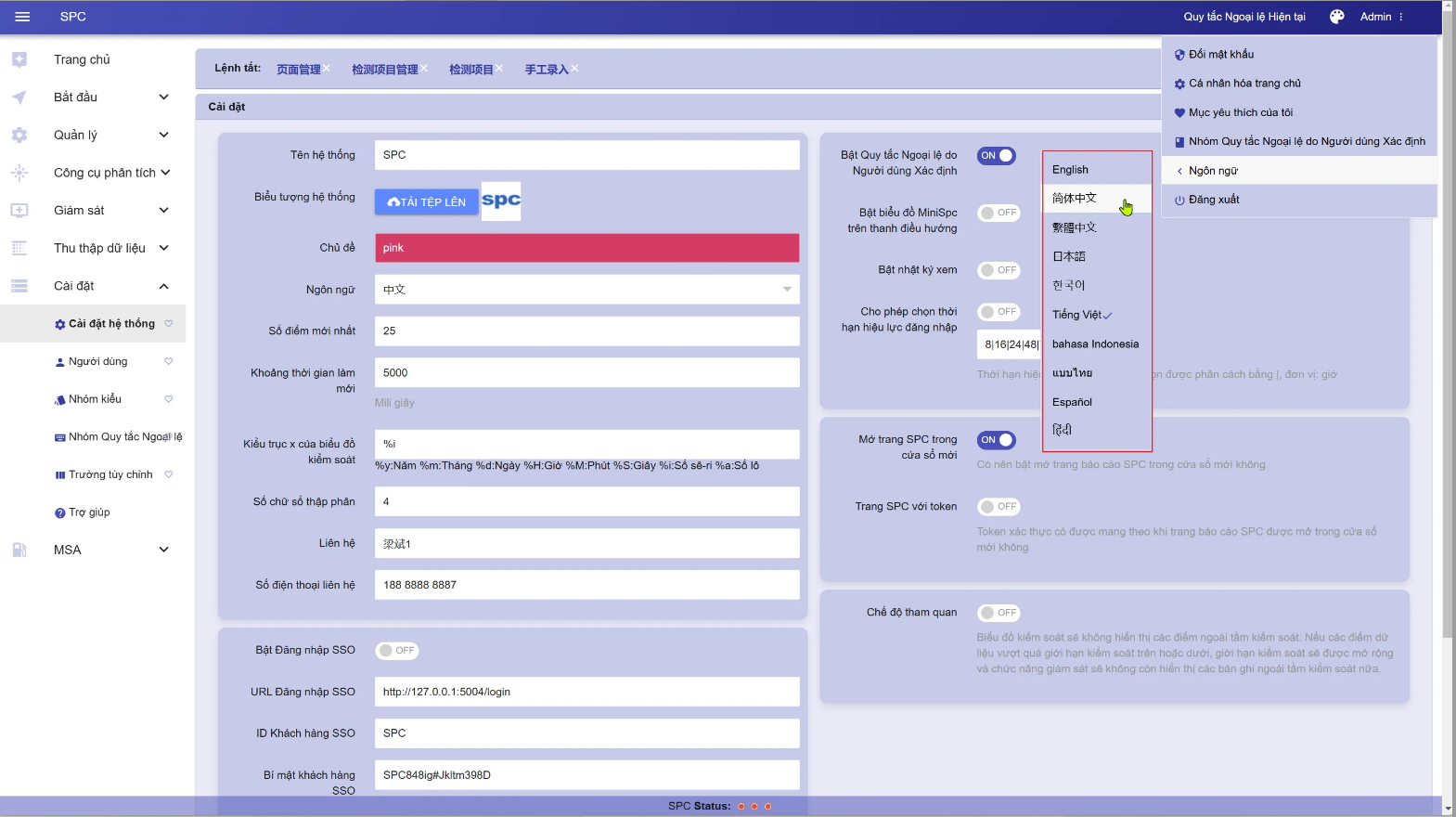Screen dimensions: 1456x817
Task: Enable Chế độ tham quan toggle
Action: pos(999,613)
